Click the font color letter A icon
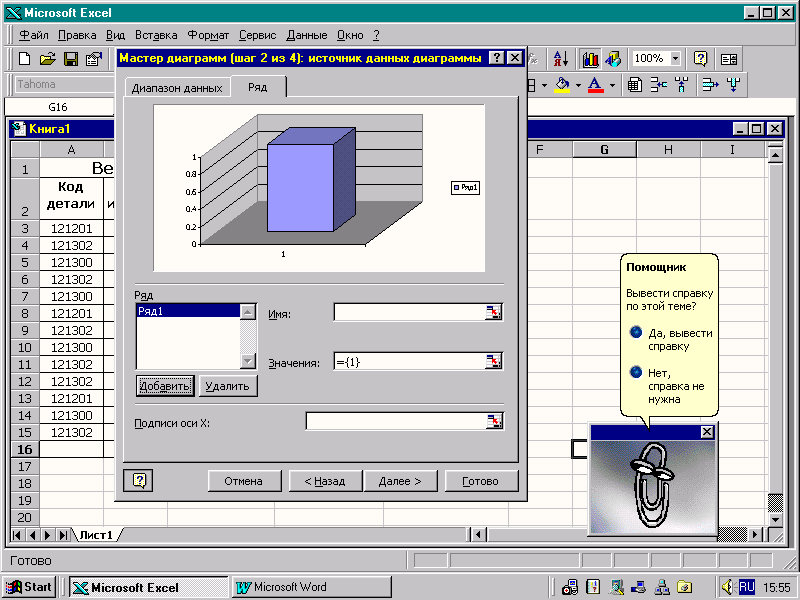 [595, 85]
